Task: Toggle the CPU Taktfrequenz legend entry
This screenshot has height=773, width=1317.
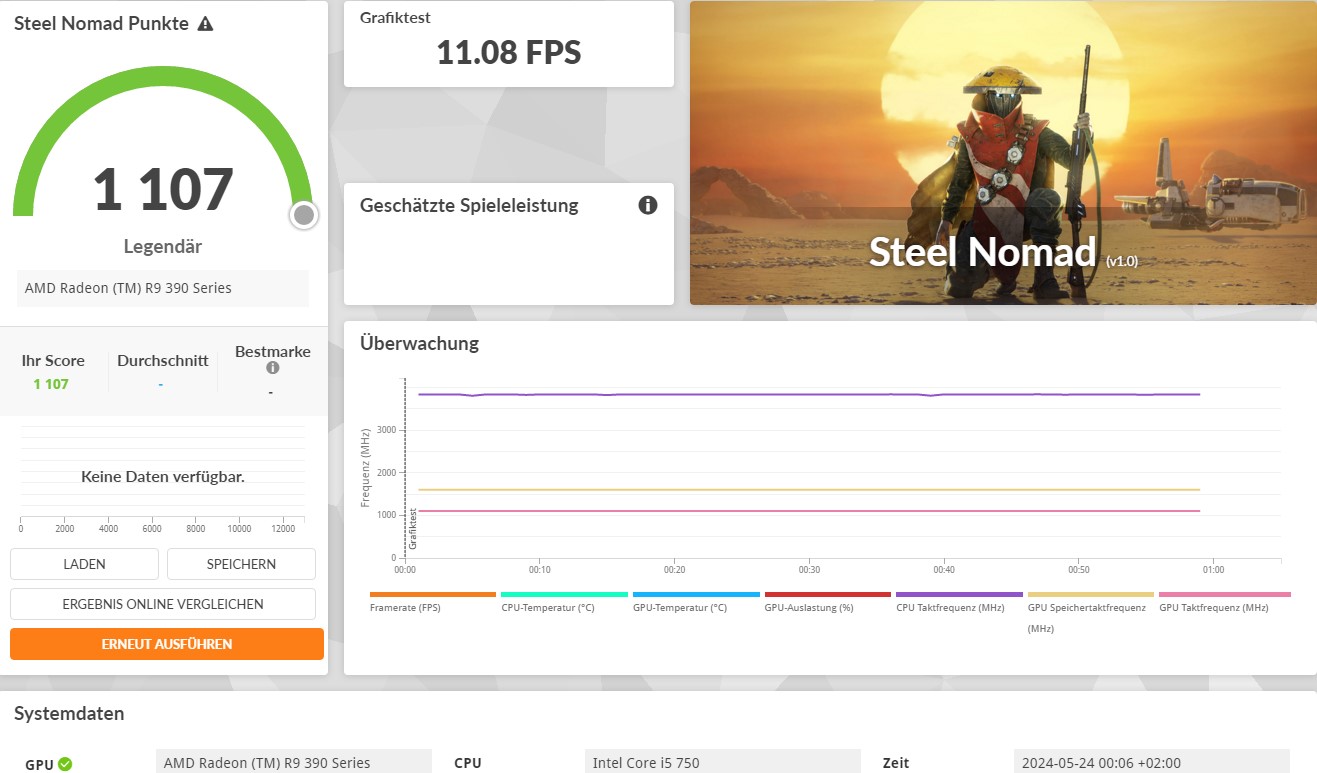Action: tap(959, 601)
